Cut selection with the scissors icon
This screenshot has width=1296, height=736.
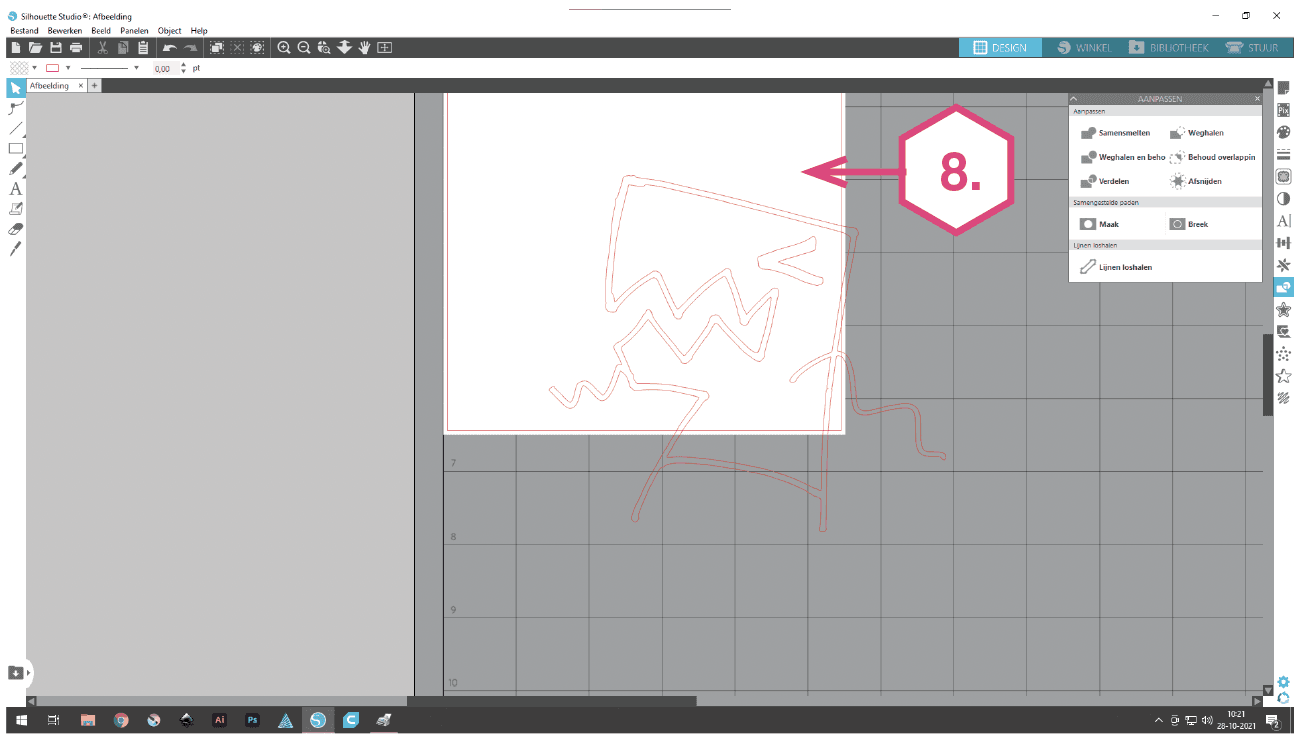(102, 48)
